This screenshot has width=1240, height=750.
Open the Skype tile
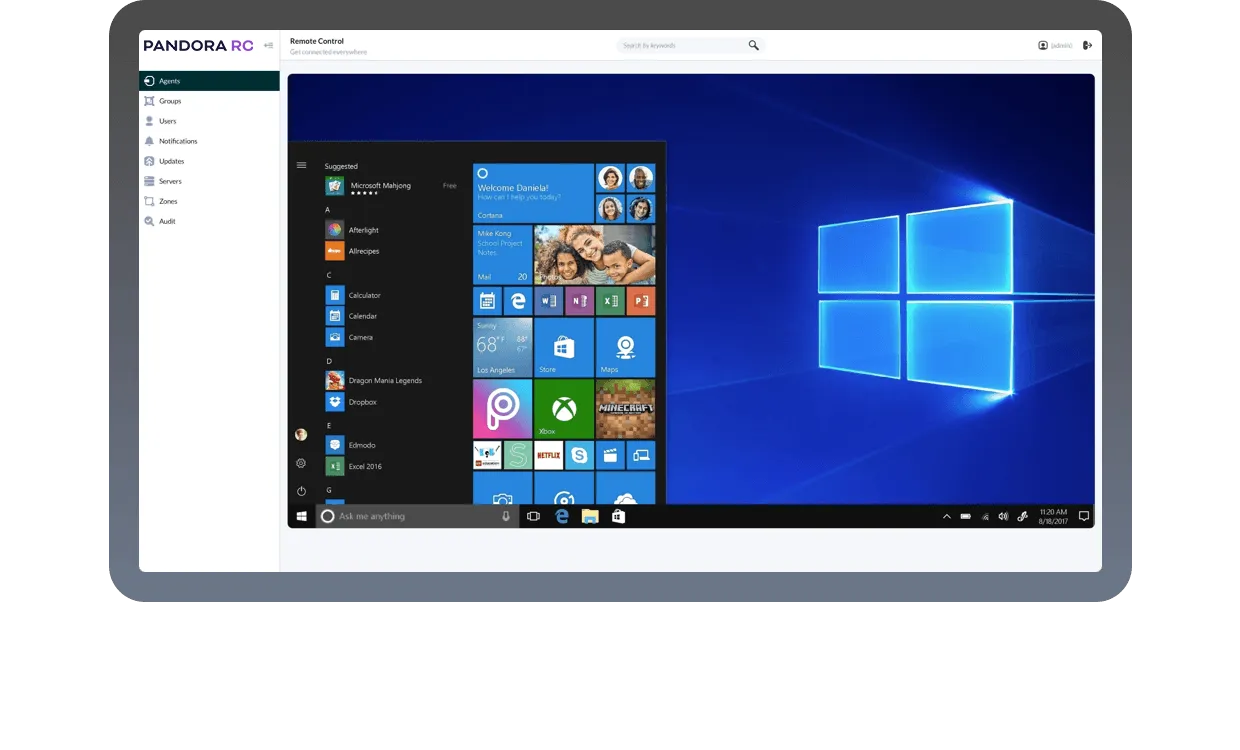579,455
